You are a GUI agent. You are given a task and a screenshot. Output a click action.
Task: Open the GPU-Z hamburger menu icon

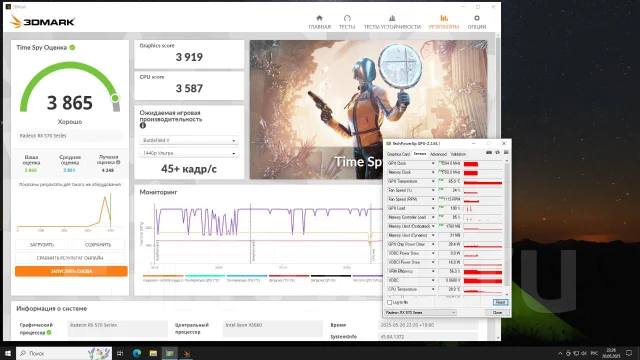(x=506, y=153)
